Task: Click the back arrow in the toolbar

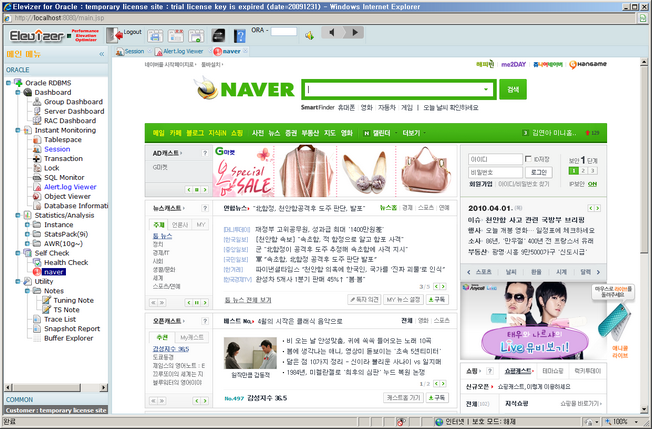Action: [332, 32]
